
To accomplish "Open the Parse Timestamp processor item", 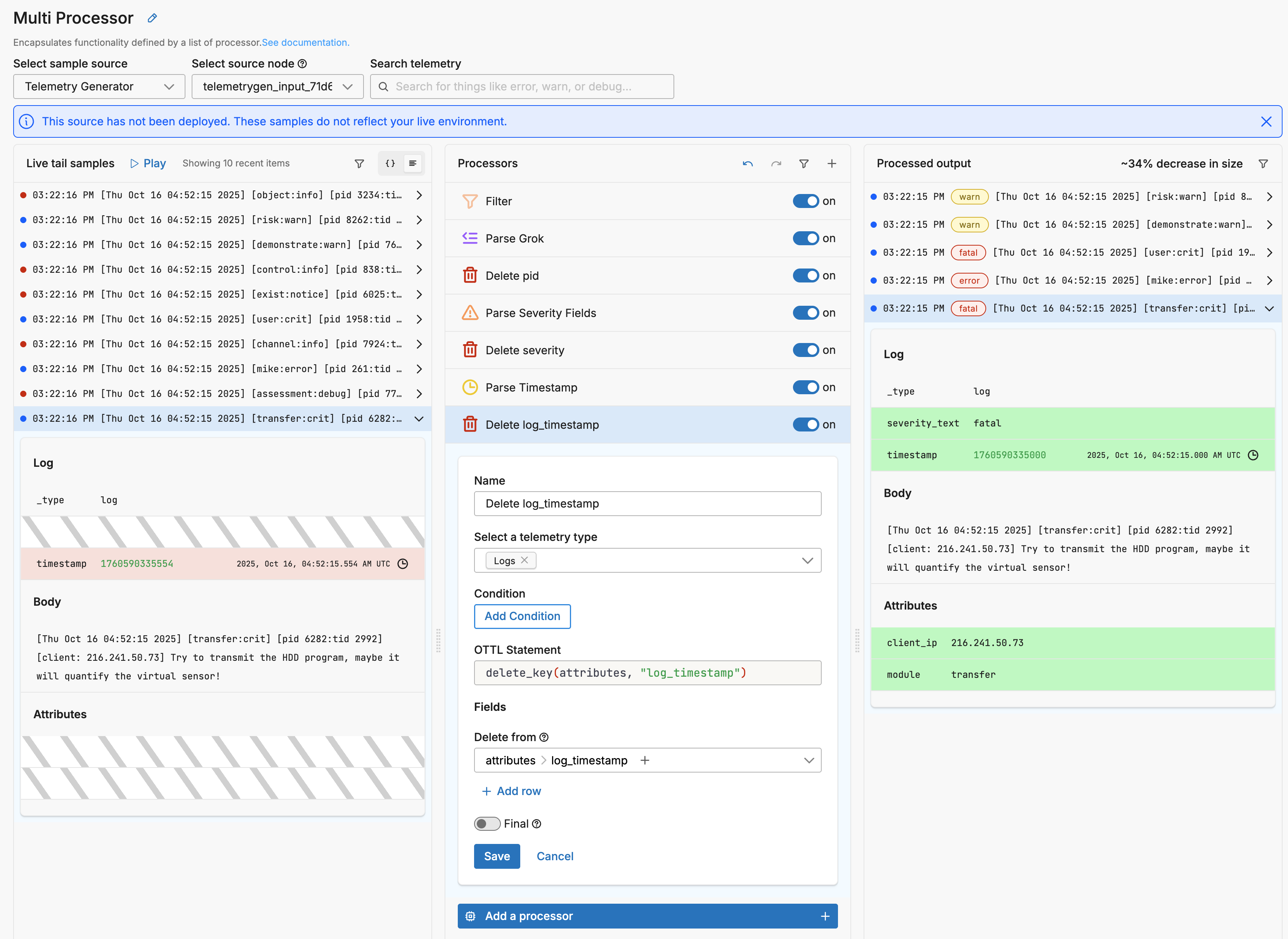I will (531, 388).
